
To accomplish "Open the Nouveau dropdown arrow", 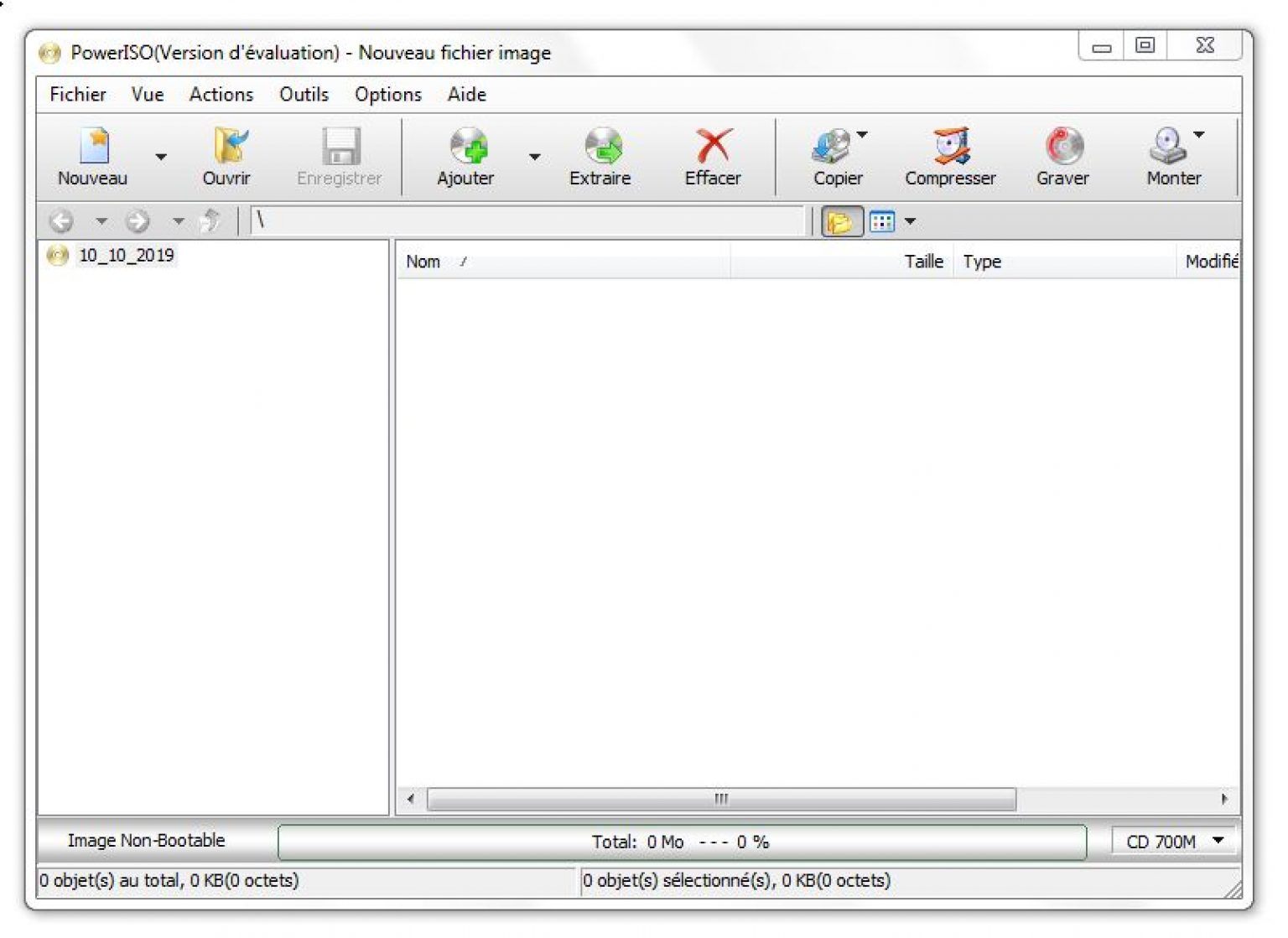I will [x=161, y=157].
